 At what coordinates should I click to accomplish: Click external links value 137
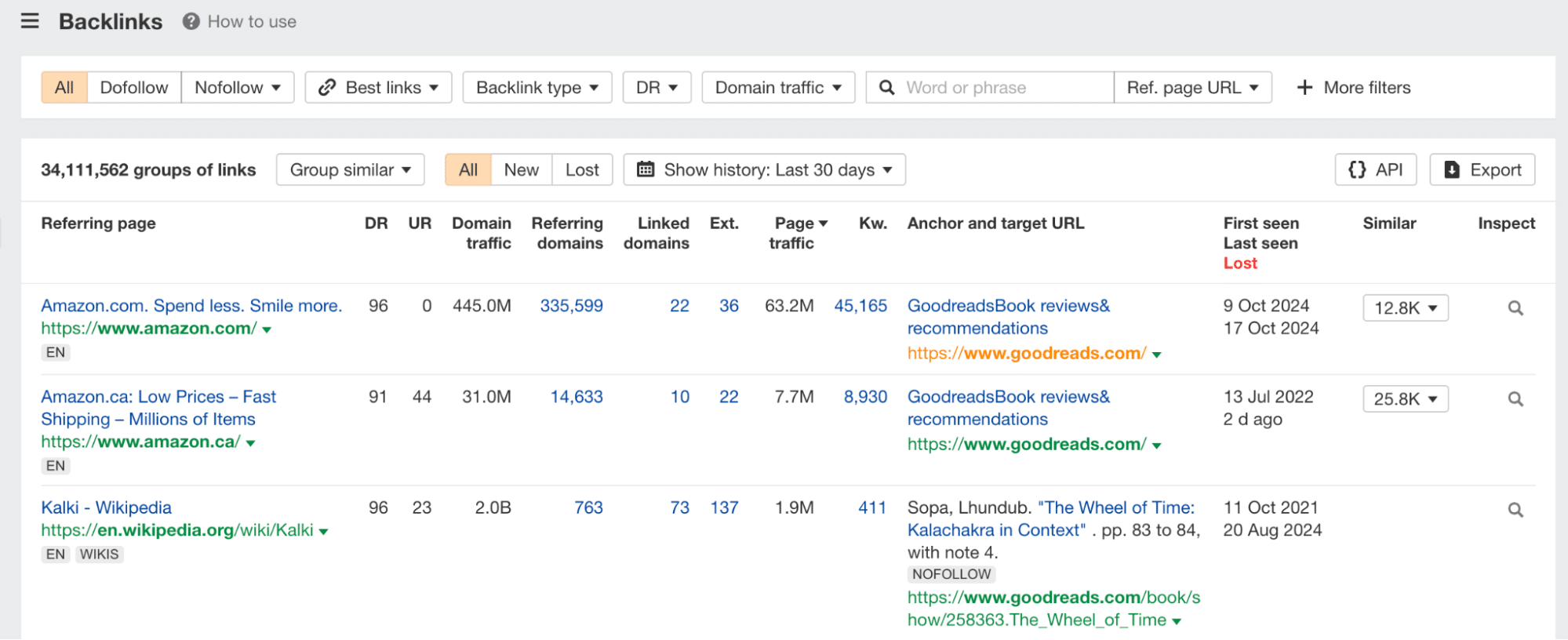(724, 508)
